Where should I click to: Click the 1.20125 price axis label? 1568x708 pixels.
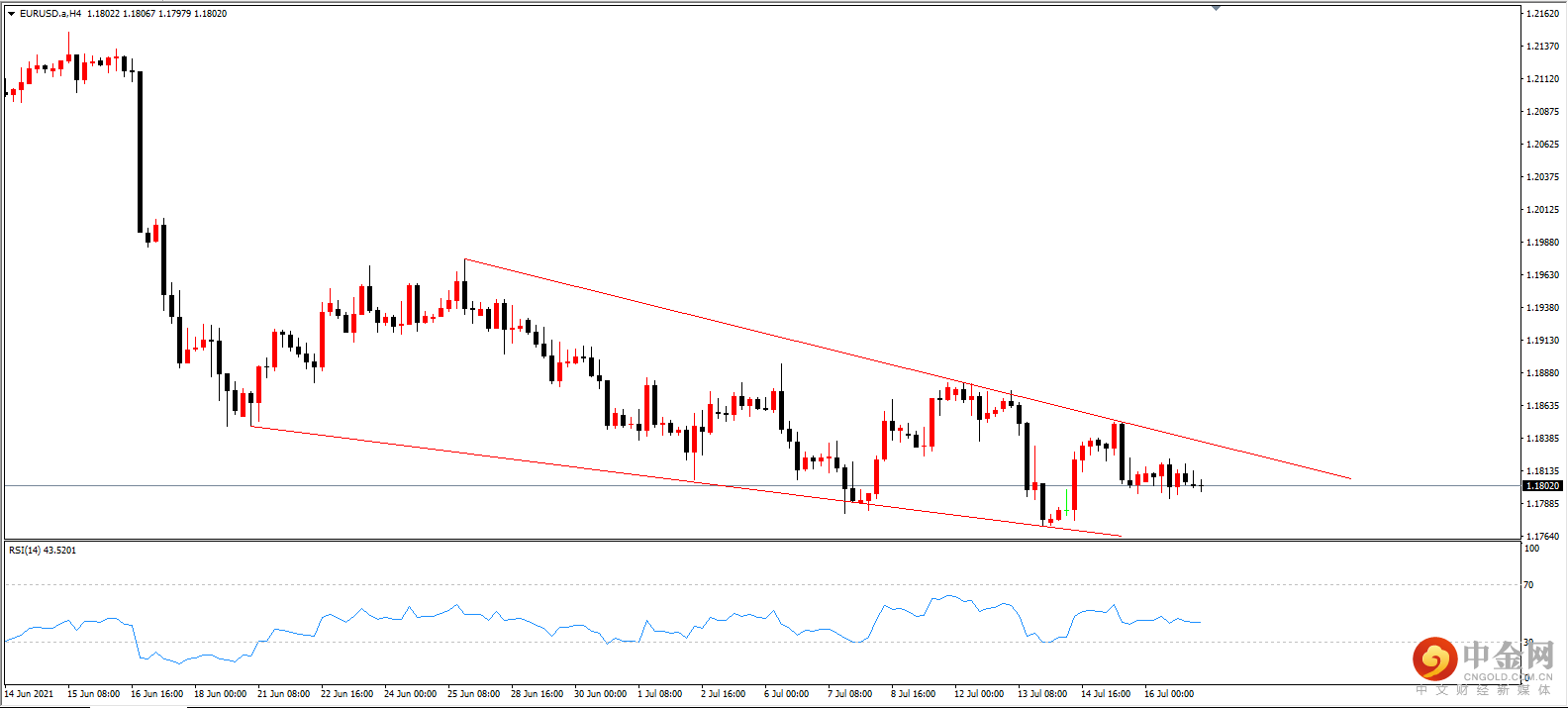point(1542,210)
